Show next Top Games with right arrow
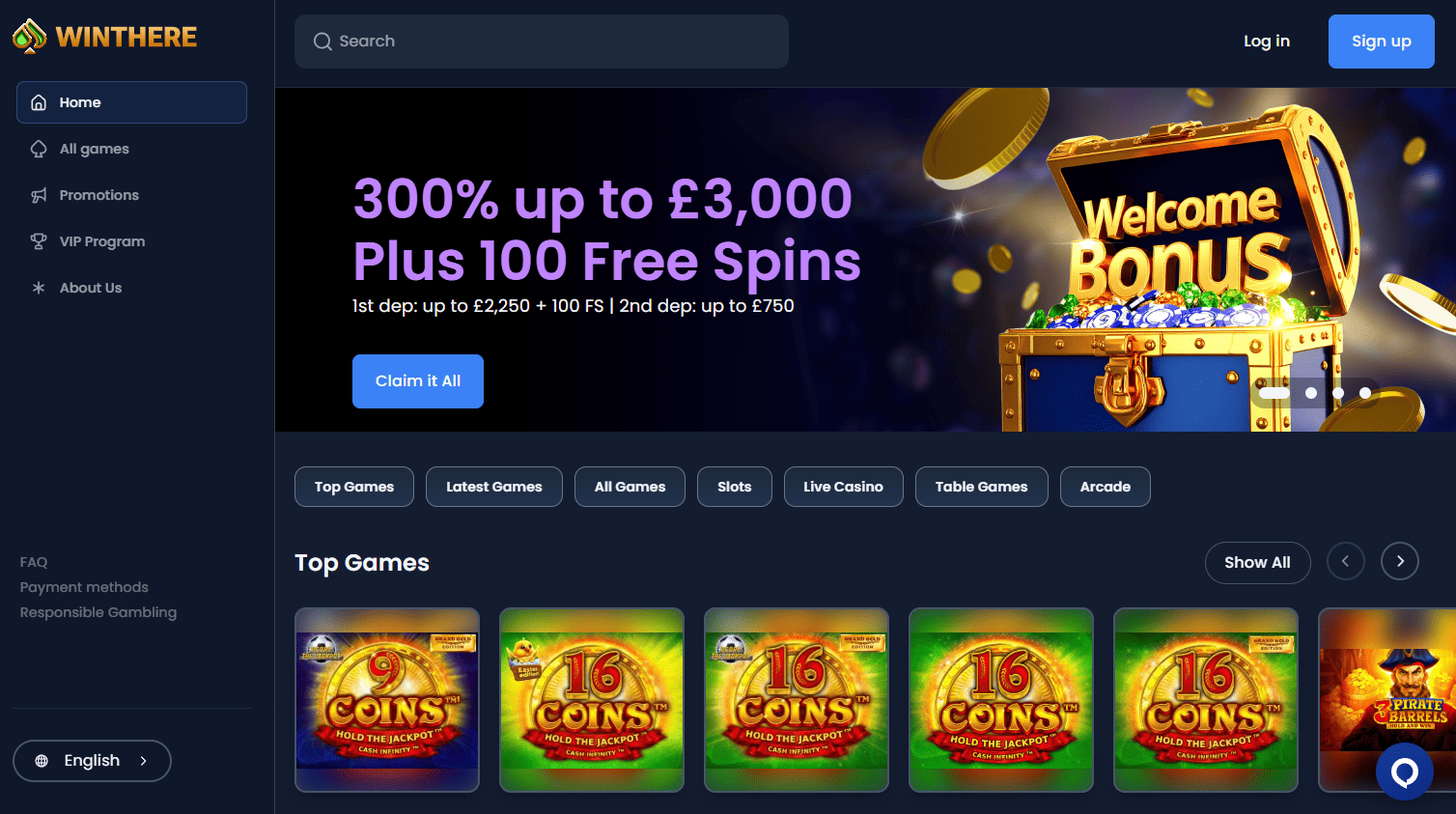 pos(1400,561)
